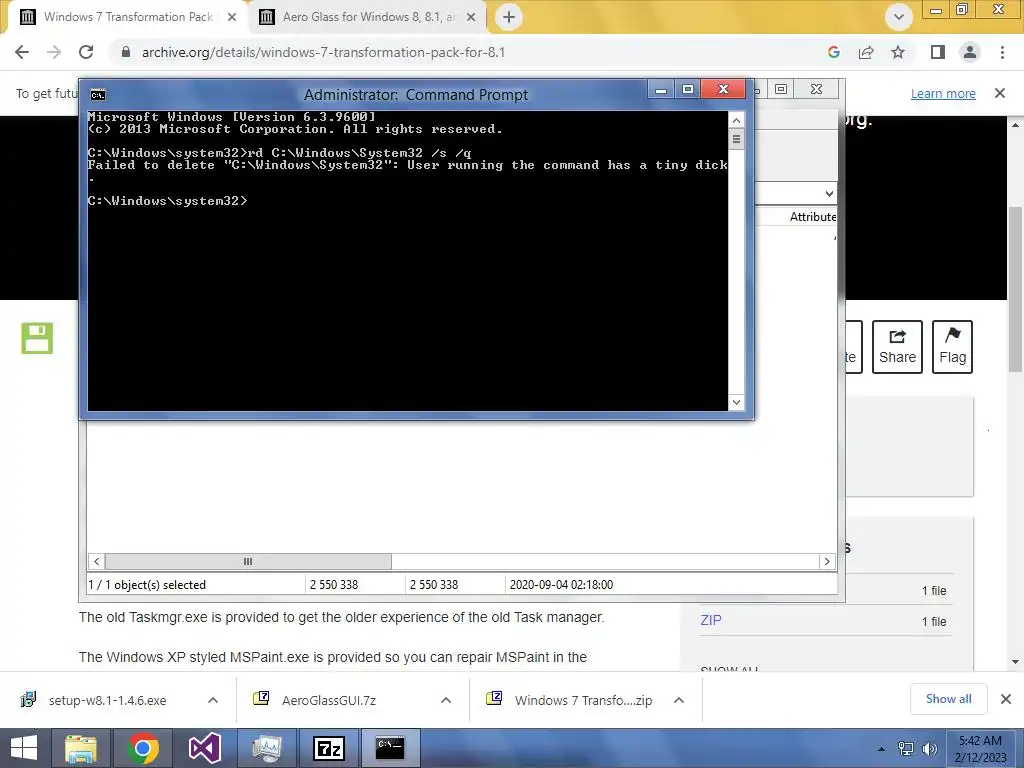
Task: Open the taskbar clock showing 5:42 AM
Action: (980, 749)
